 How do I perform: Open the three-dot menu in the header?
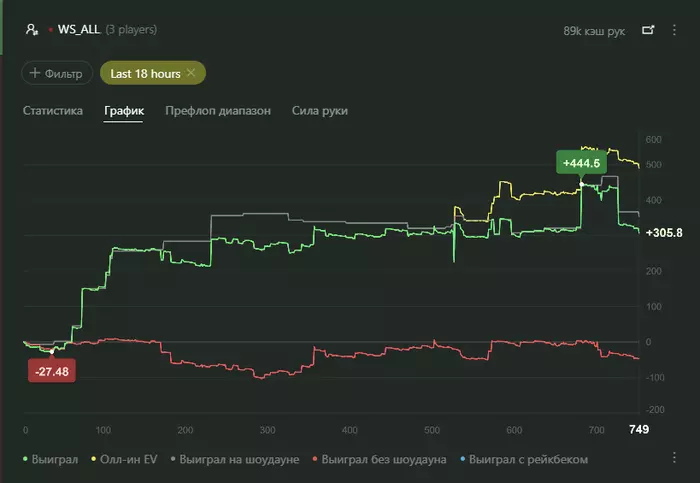(x=674, y=30)
